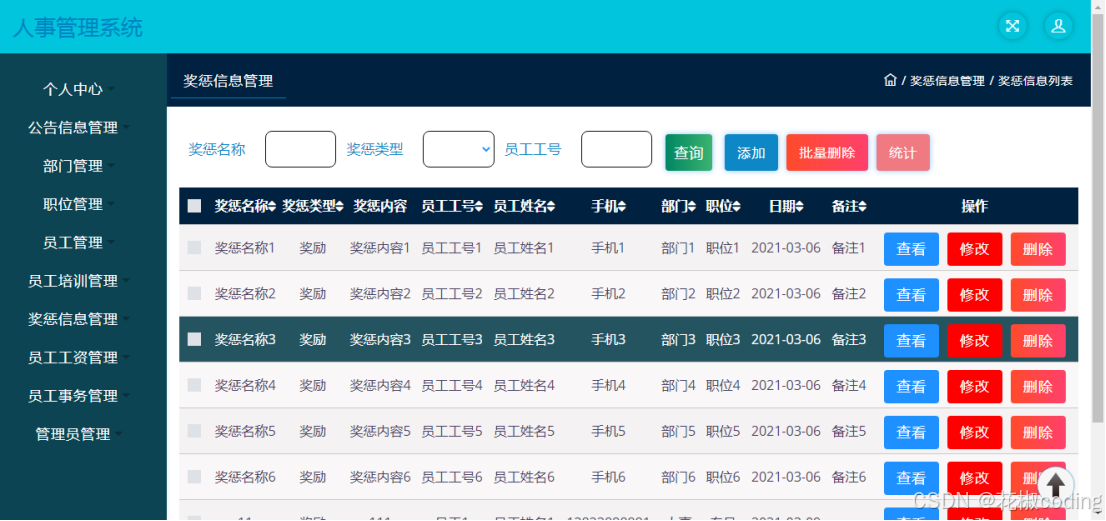Image resolution: width=1106 pixels, height=521 pixels.
Task: Select cell 员工姓名5
Action: (x=524, y=431)
